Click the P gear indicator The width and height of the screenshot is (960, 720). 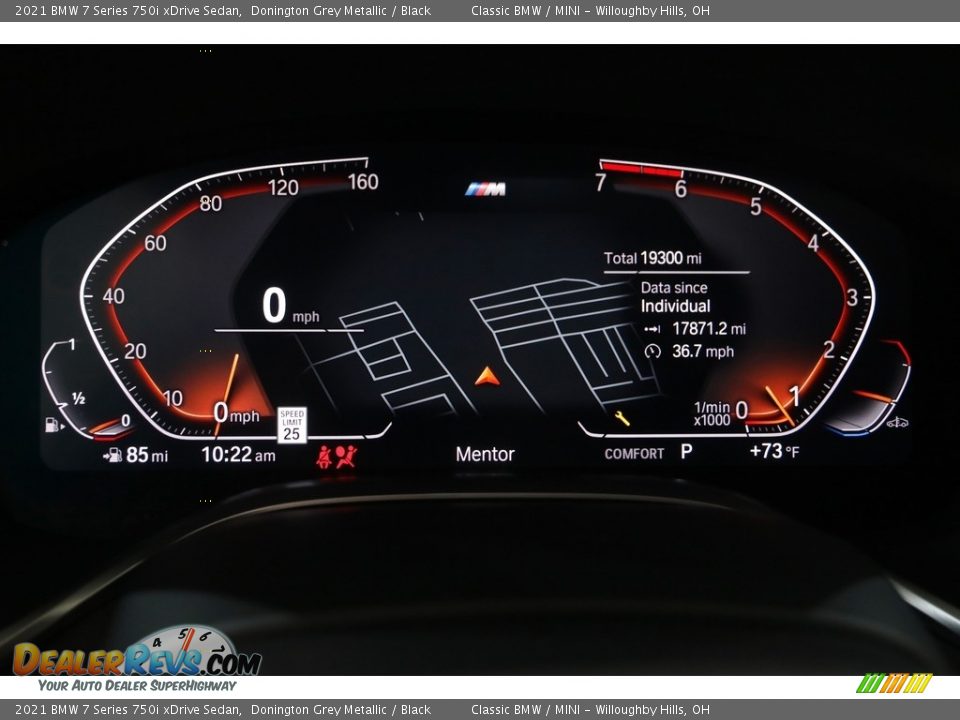point(687,452)
